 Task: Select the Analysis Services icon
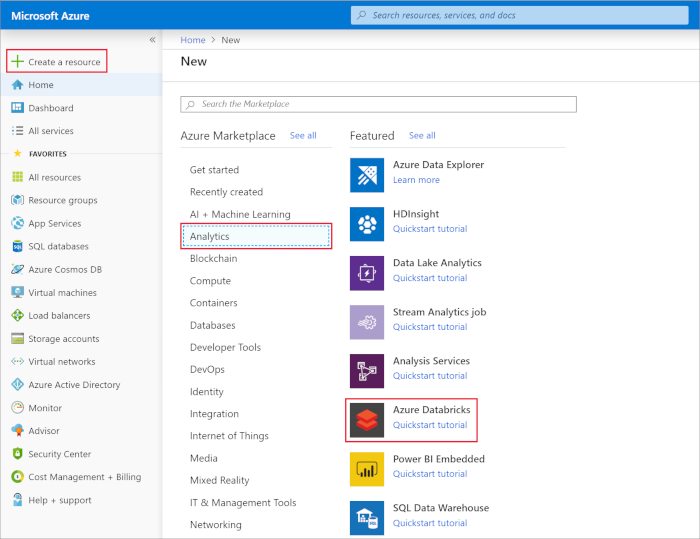click(367, 372)
